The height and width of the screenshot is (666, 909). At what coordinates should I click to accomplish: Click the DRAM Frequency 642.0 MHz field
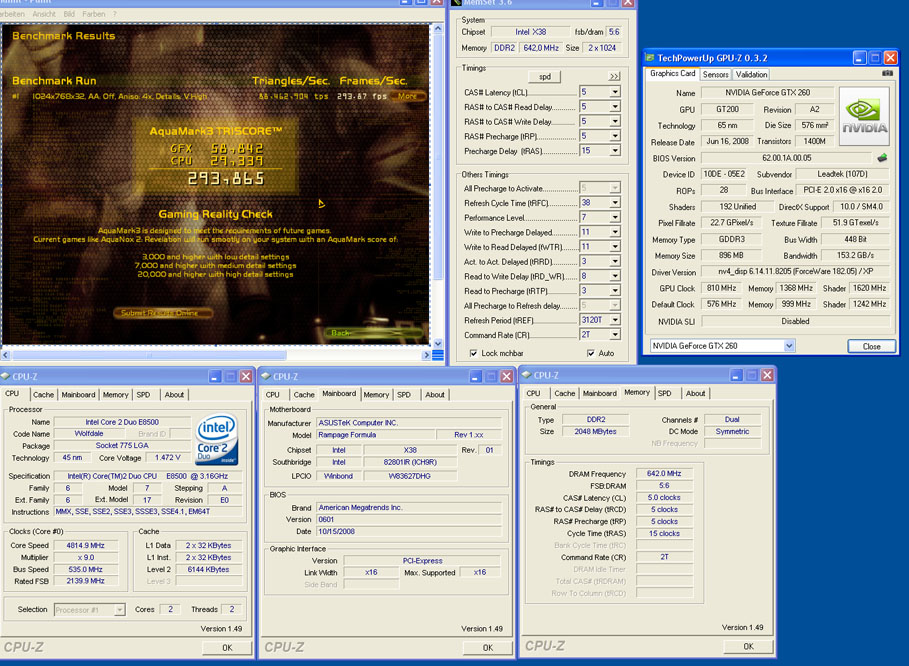point(664,474)
